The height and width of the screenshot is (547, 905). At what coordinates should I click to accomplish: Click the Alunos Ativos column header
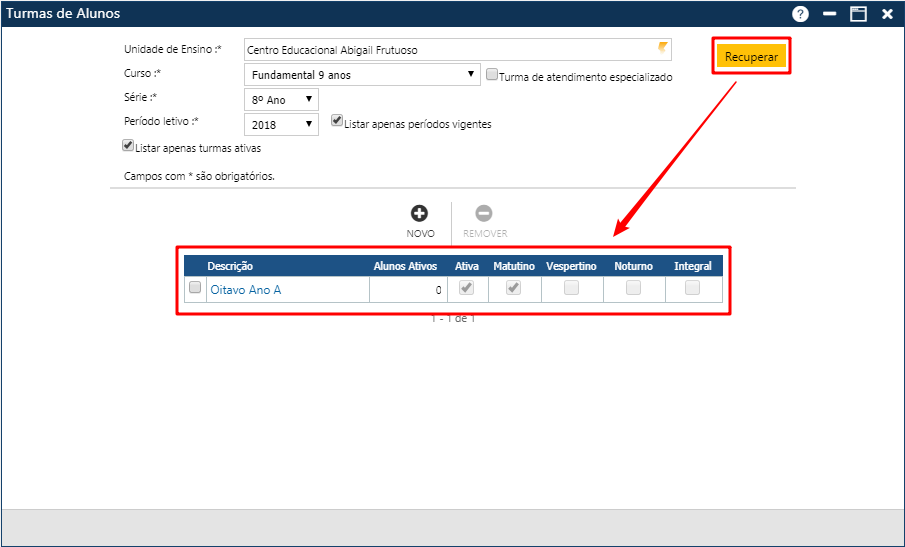[405, 266]
